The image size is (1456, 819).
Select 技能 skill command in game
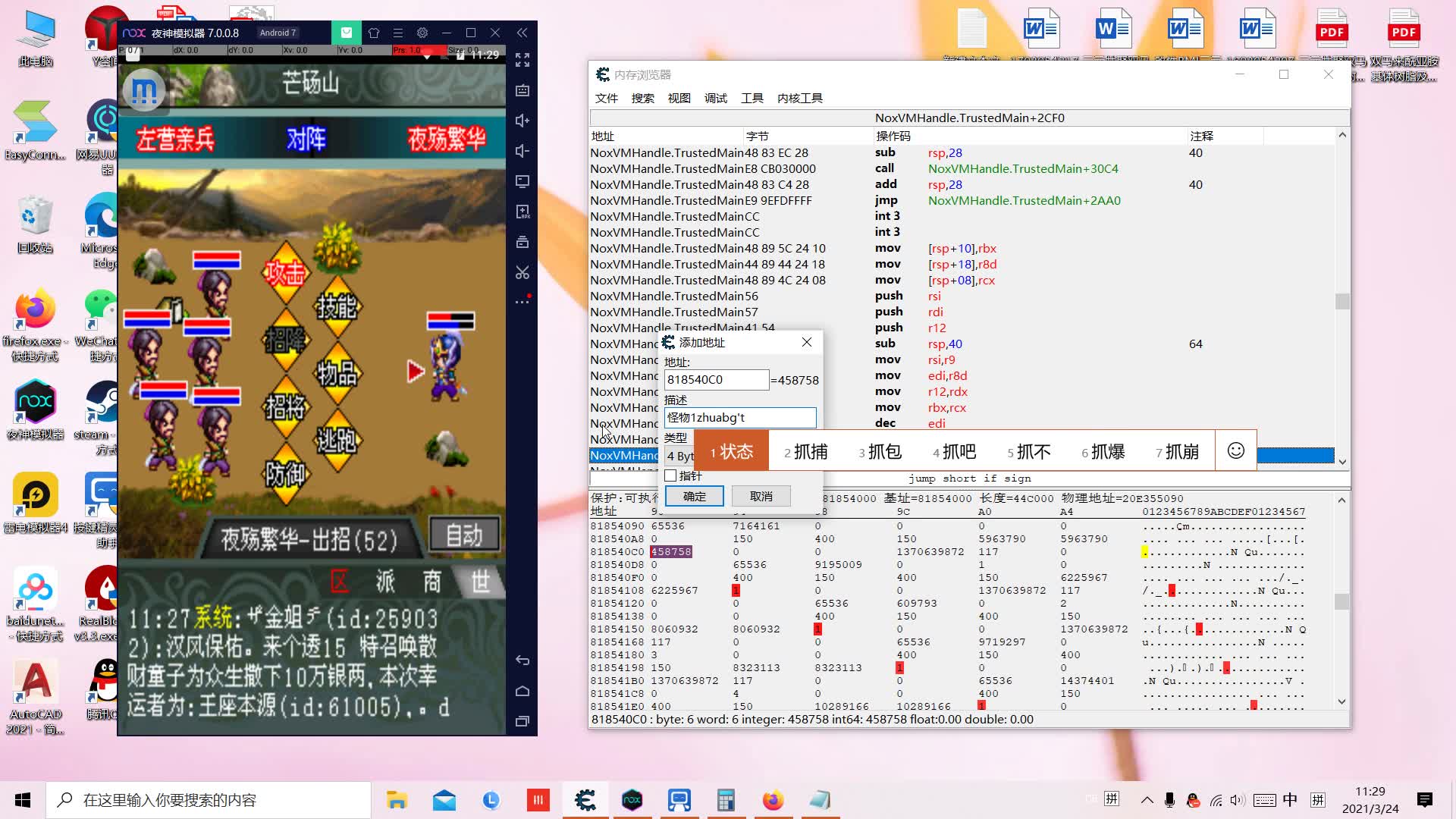coord(338,306)
